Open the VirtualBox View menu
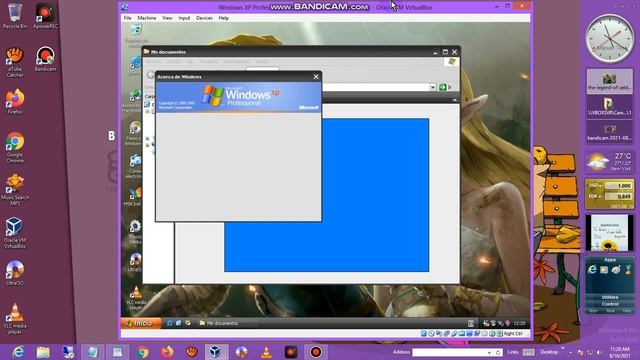The width and height of the screenshot is (640, 360). pos(167,18)
